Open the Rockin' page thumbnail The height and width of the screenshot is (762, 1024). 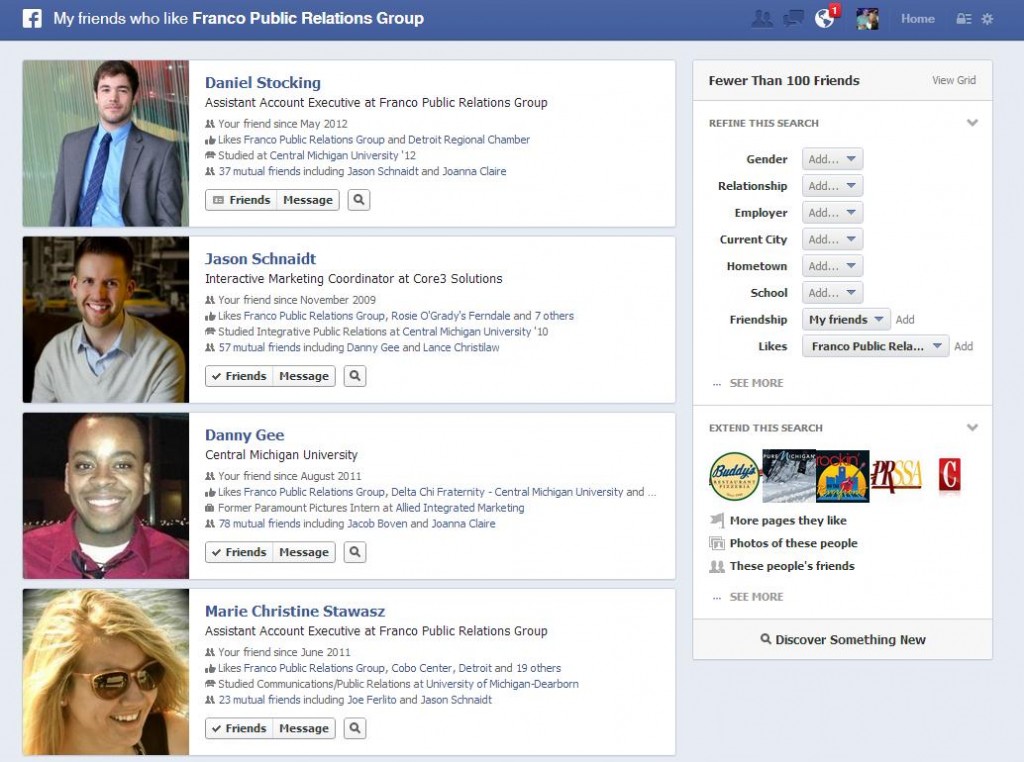pos(842,476)
